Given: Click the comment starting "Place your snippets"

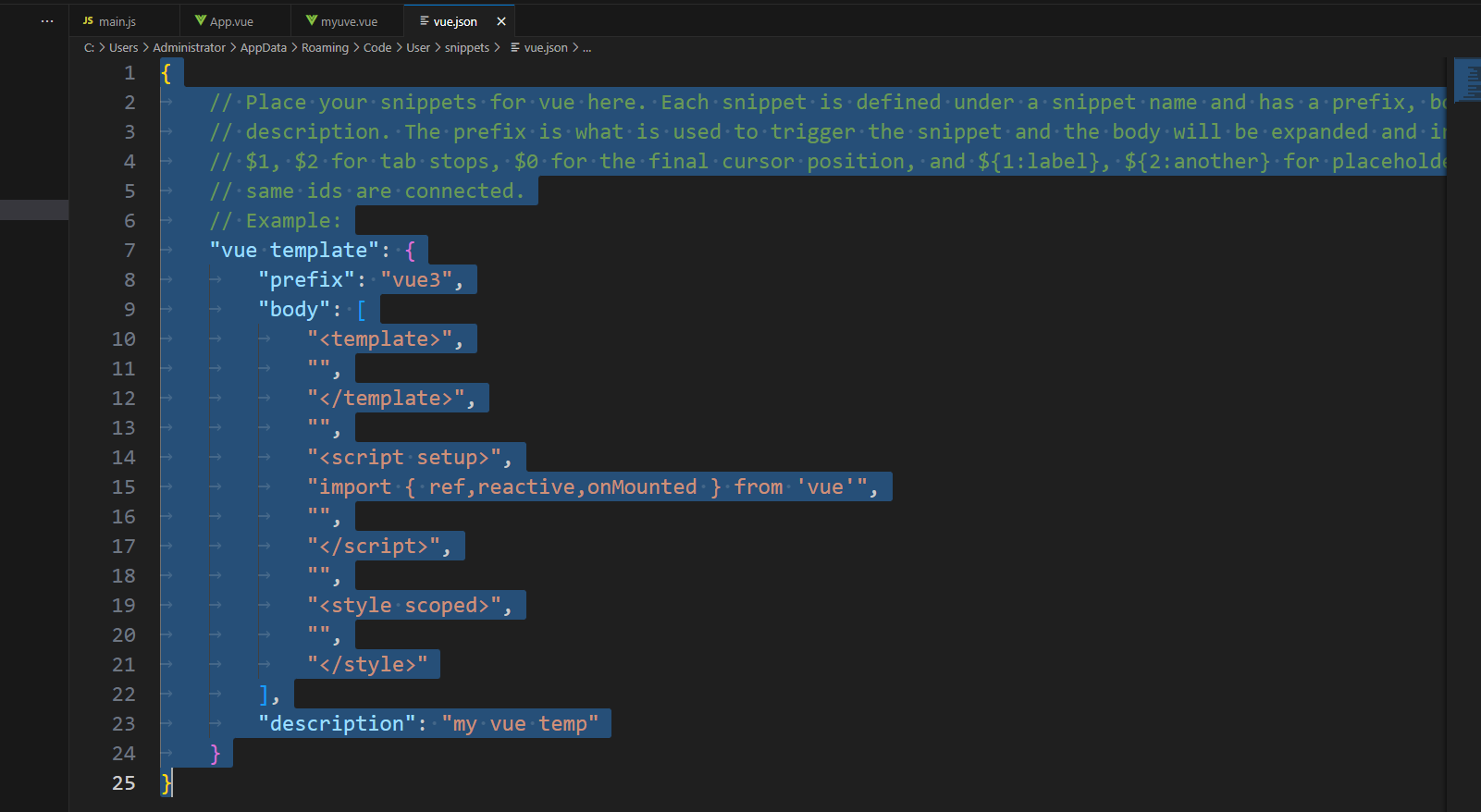Looking at the screenshot, I should 827,103.
